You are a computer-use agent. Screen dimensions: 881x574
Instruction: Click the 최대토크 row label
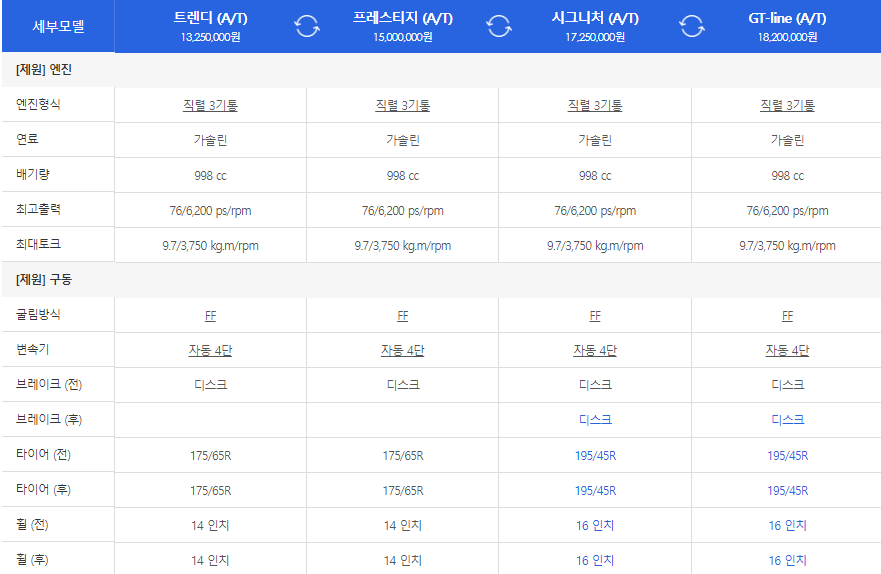38,244
